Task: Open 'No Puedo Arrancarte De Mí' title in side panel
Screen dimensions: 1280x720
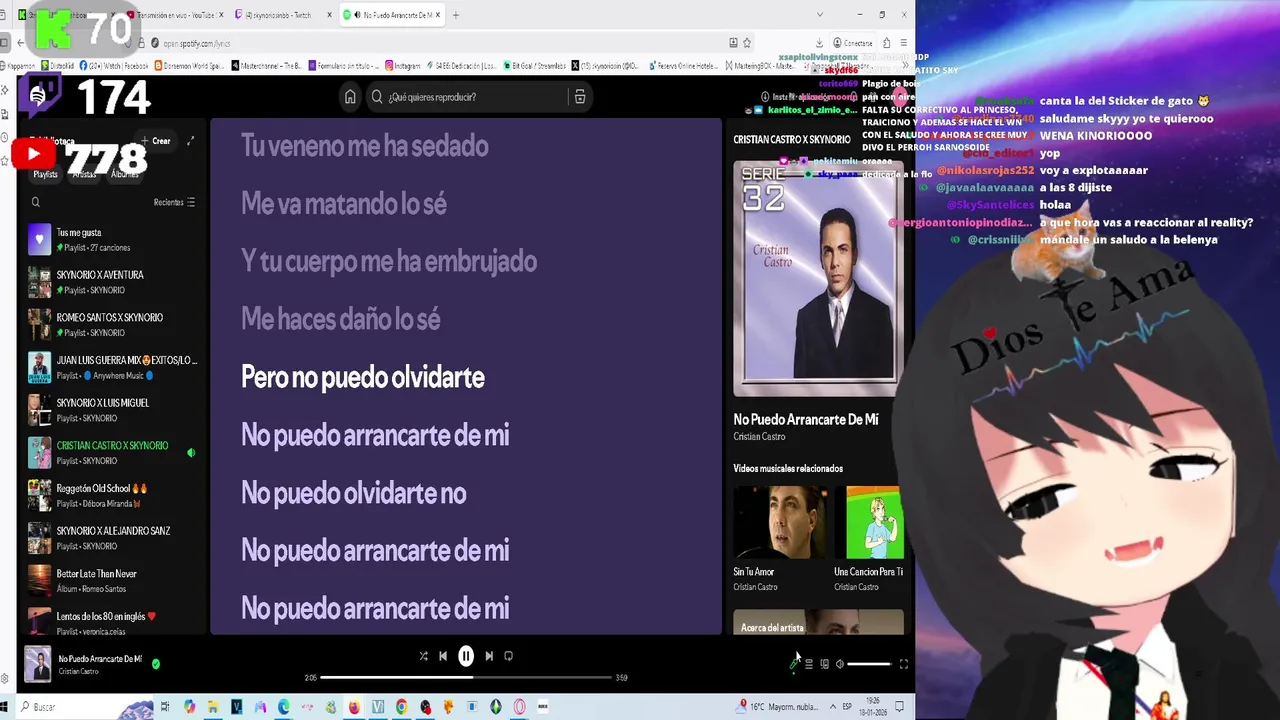Action: pos(805,420)
